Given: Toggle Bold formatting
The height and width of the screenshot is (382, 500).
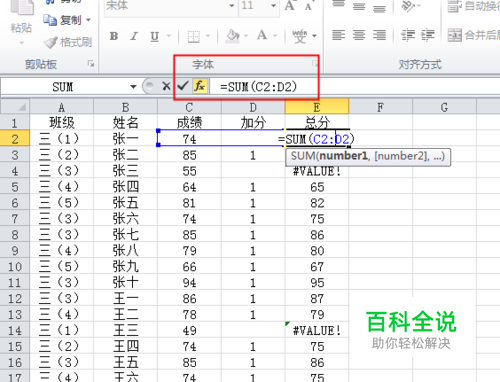Looking at the screenshot, I should click(114, 36).
